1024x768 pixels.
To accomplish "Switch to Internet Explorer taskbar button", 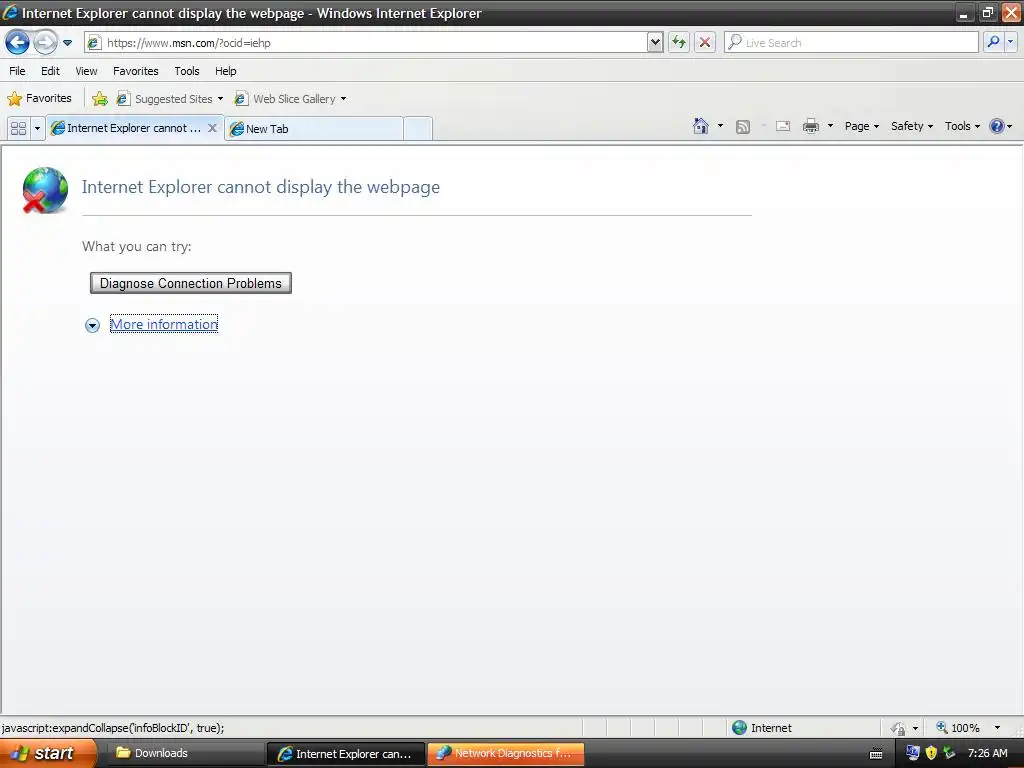I will point(346,754).
